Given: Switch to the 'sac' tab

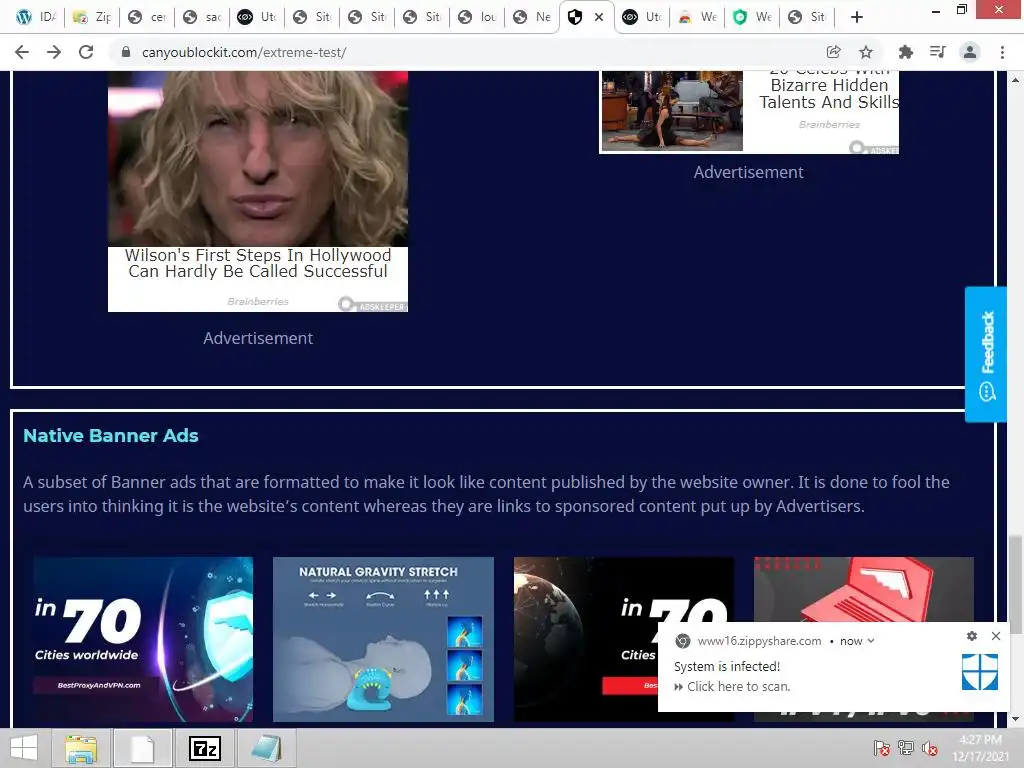Looking at the screenshot, I should (202, 17).
